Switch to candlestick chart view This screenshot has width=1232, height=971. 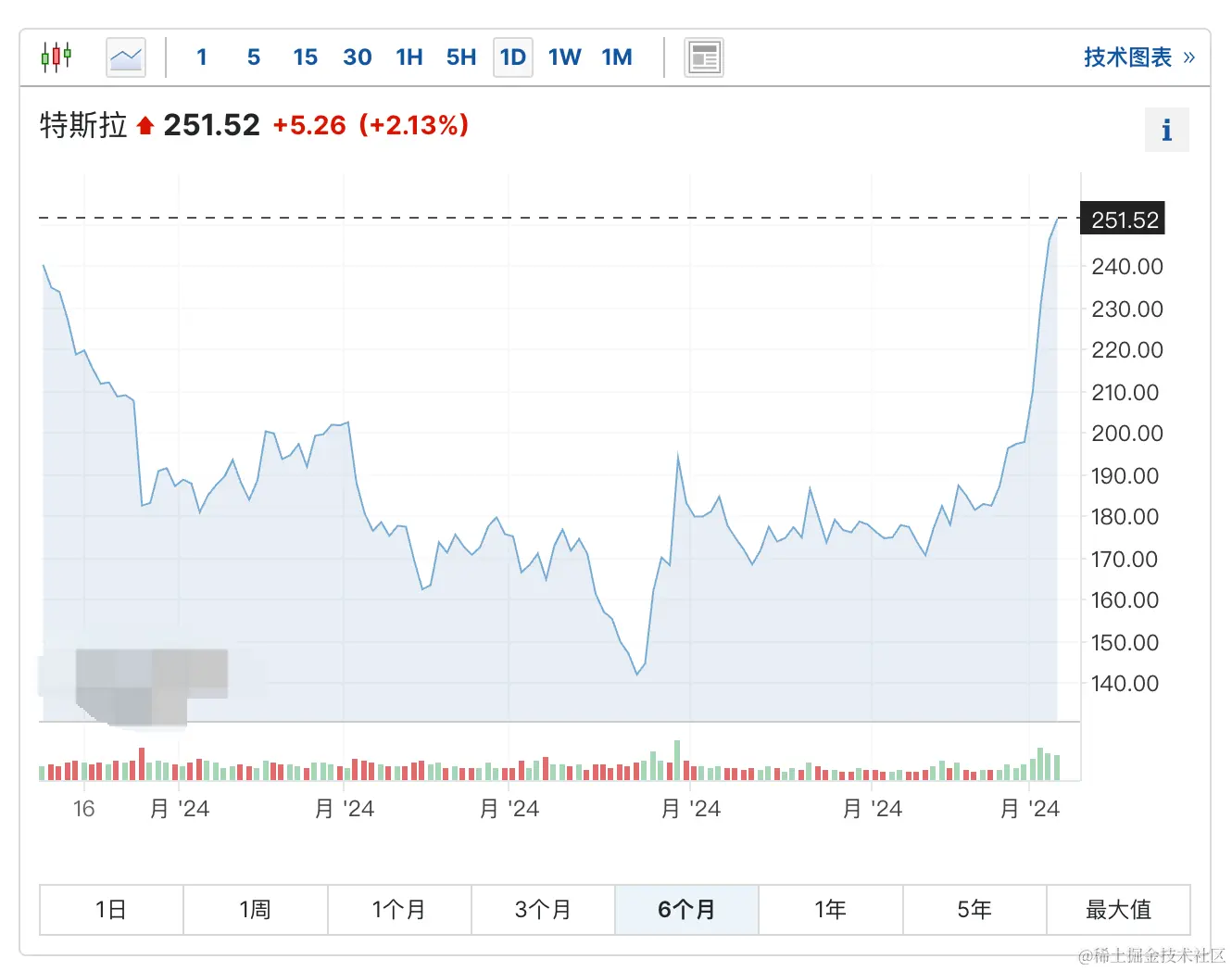tap(57, 57)
